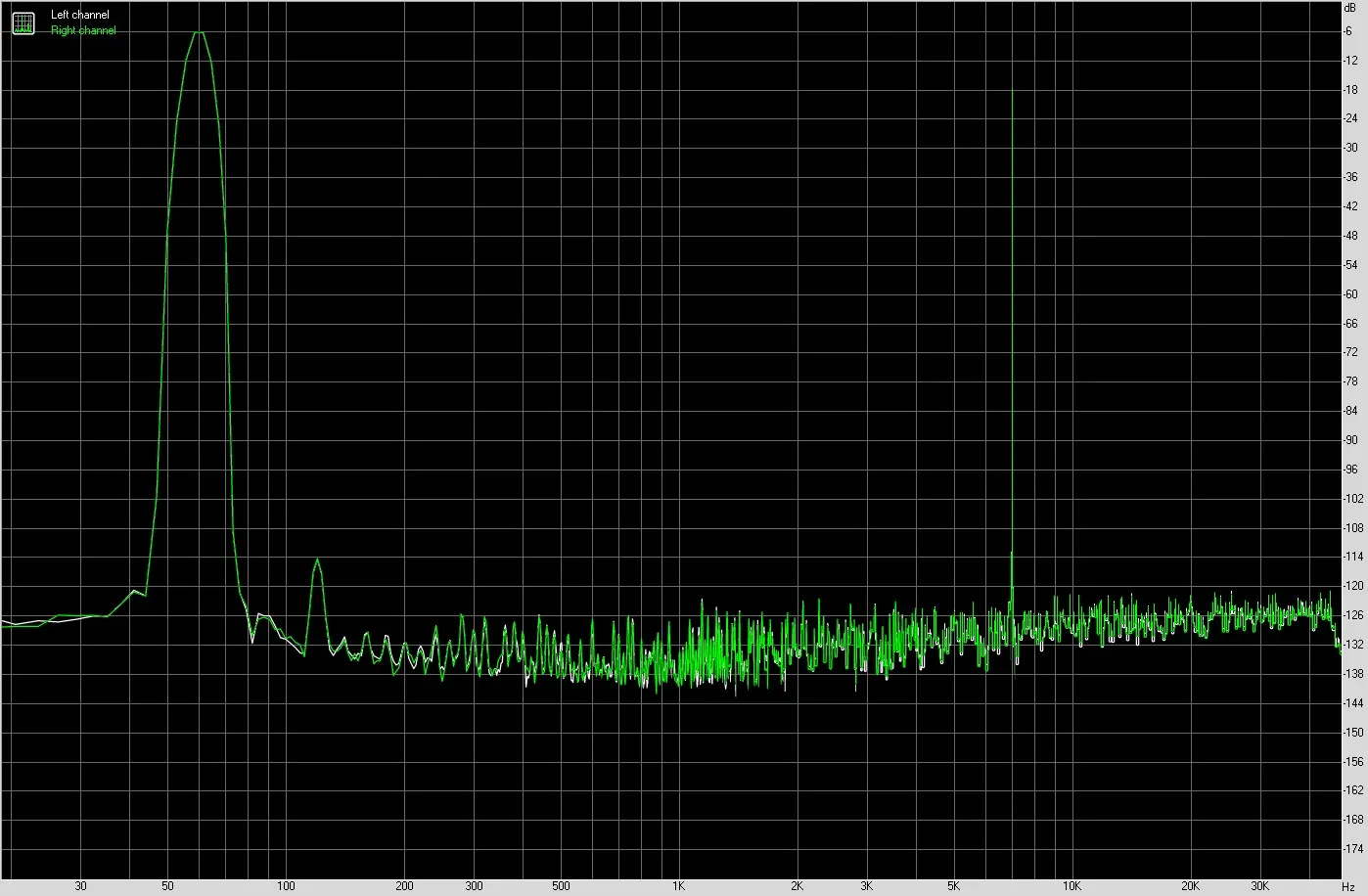The height and width of the screenshot is (896, 1368).
Task: Click the "50" Hz frequency axis label
Action: point(168,886)
